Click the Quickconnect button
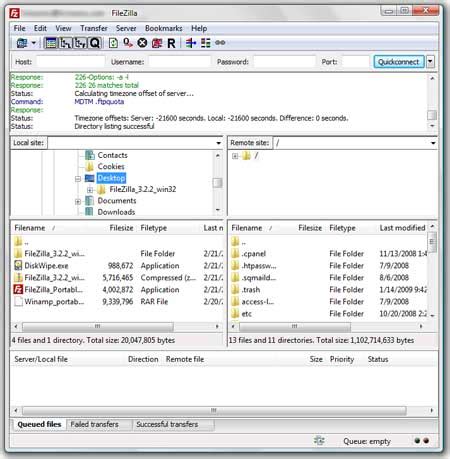The width and height of the screenshot is (450, 459). click(x=399, y=62)
